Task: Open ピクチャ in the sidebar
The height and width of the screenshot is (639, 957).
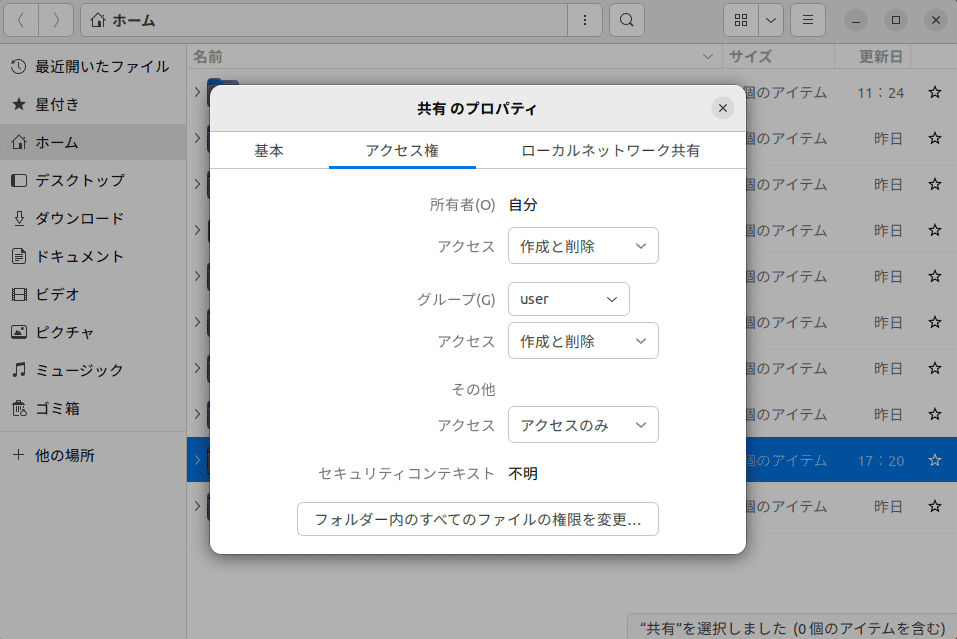Action: tap(93, 332)
